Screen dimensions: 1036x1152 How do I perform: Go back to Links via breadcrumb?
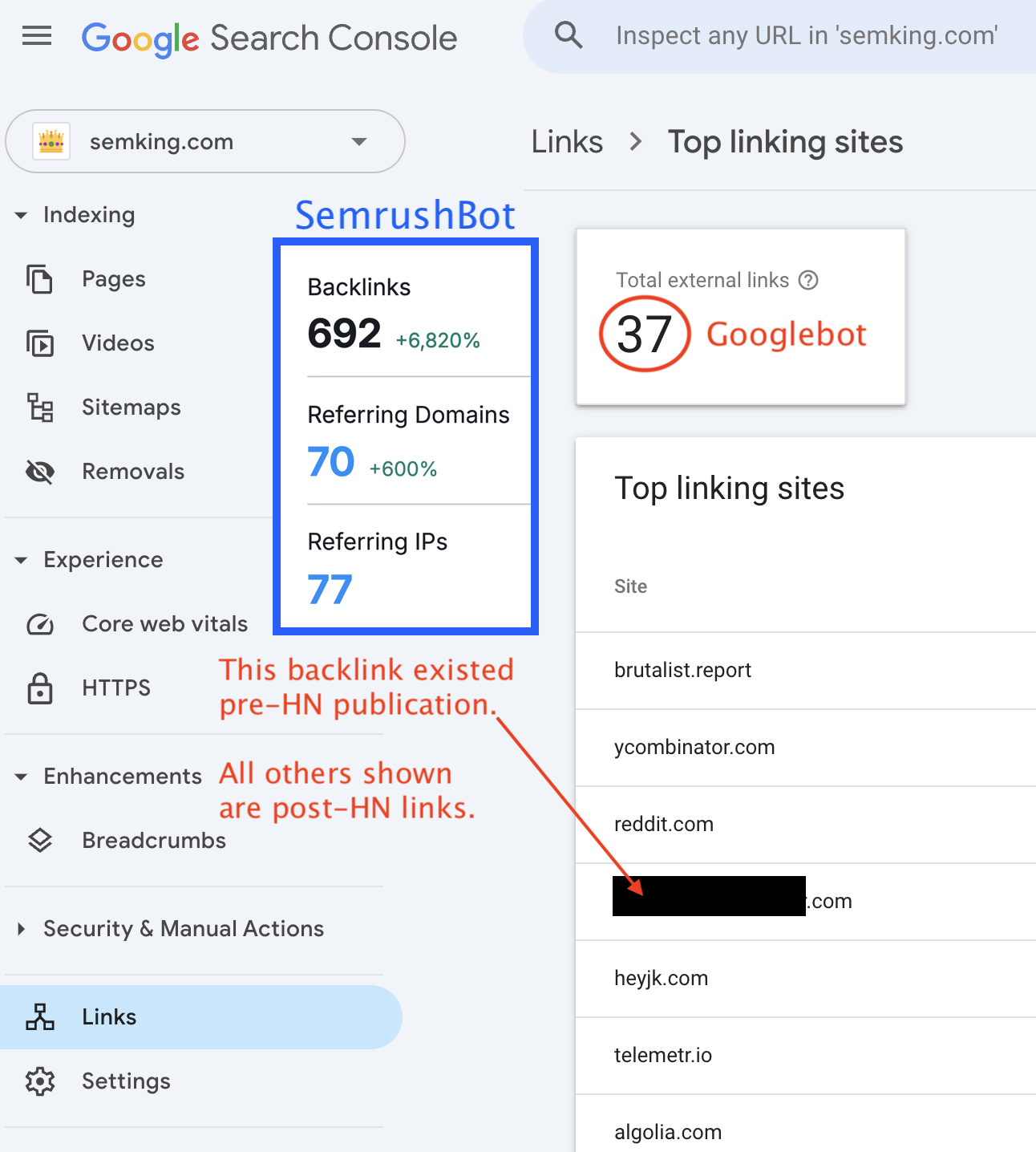point(567,142)
